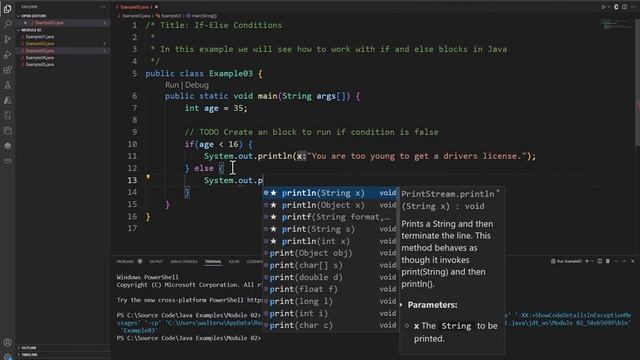Click line 7 'int age = 35;'

(x=216, y=108)
